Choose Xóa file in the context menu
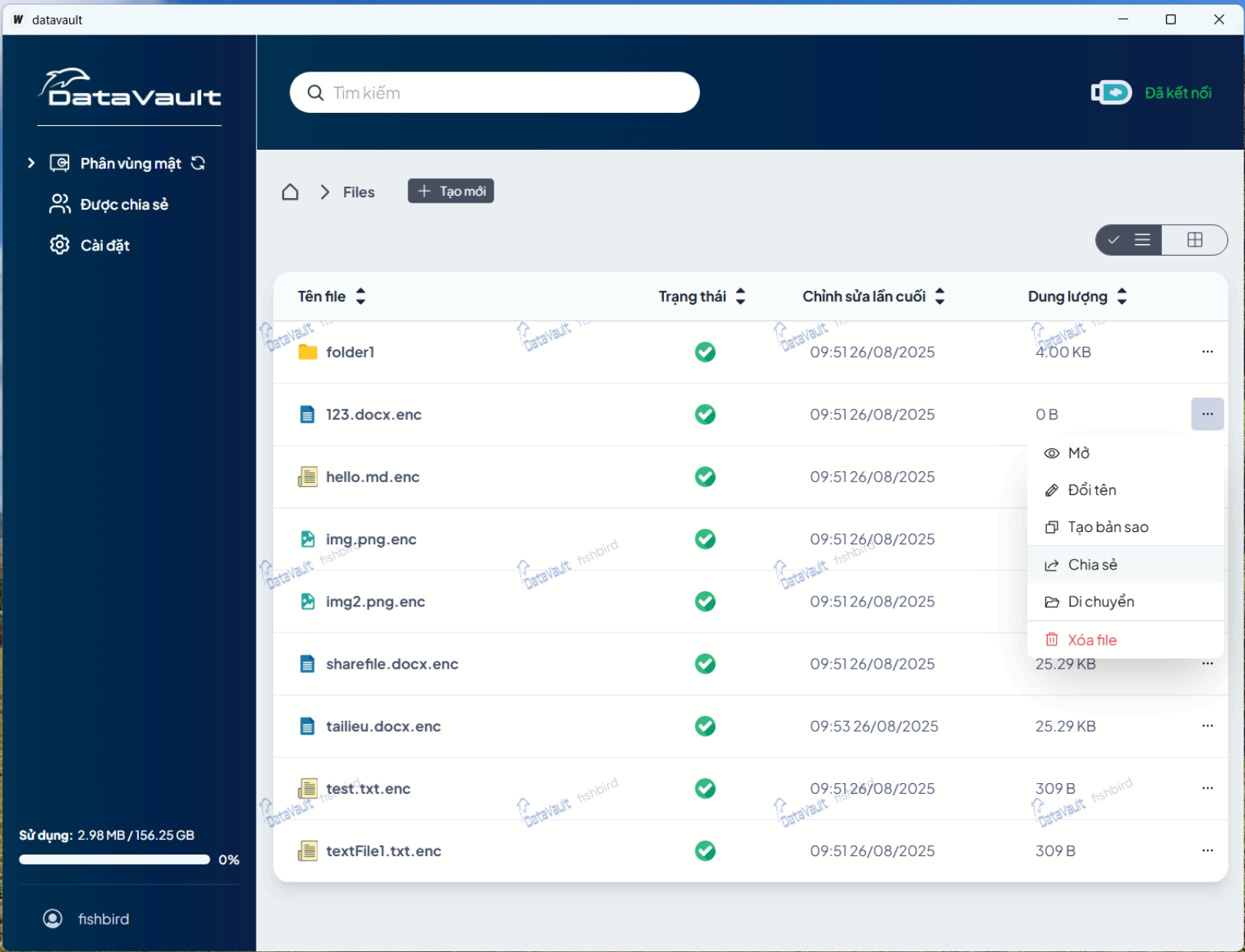 click(x=1091, y=640)
